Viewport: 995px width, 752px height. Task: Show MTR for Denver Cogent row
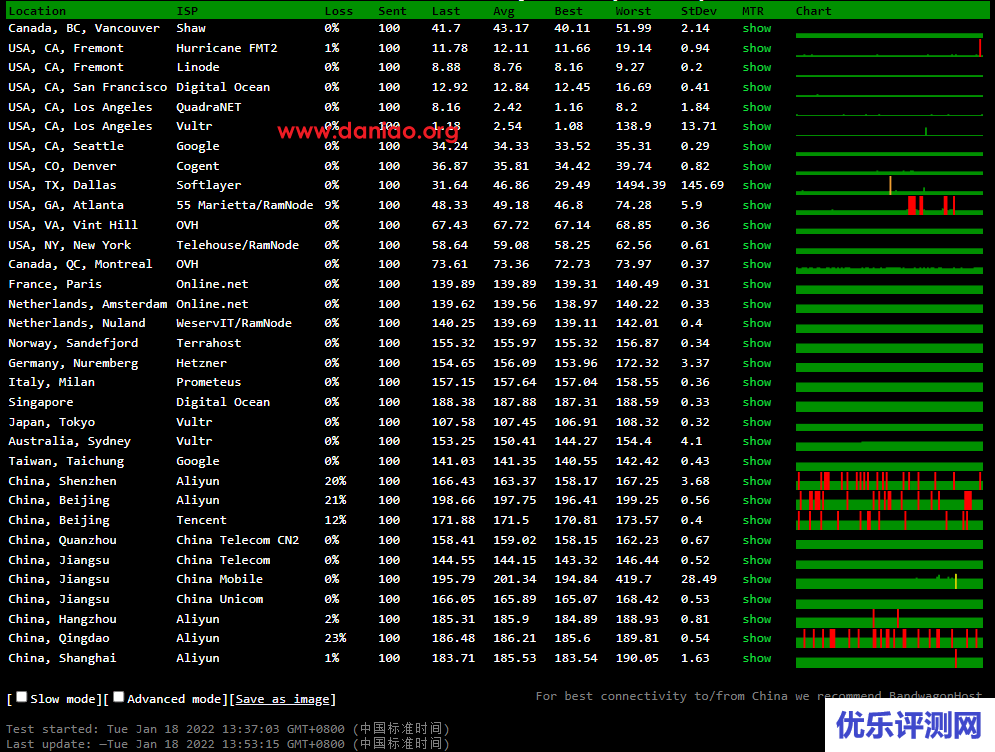click(x=757, y=166)
